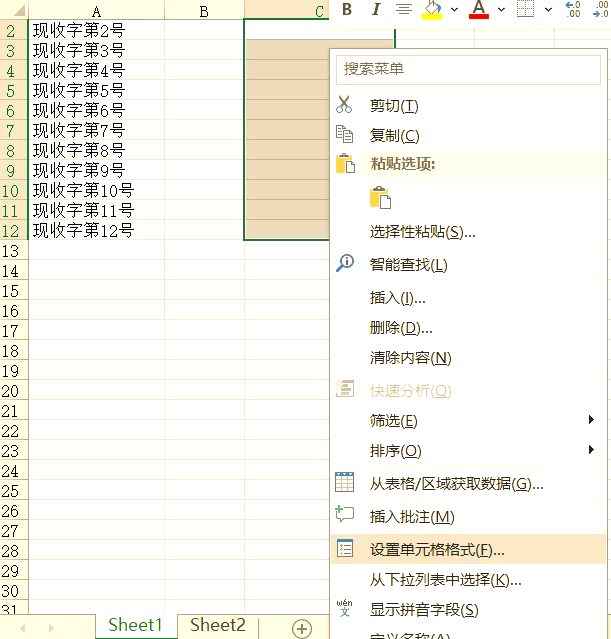Click the increase decimal icon

coord(573,9)
